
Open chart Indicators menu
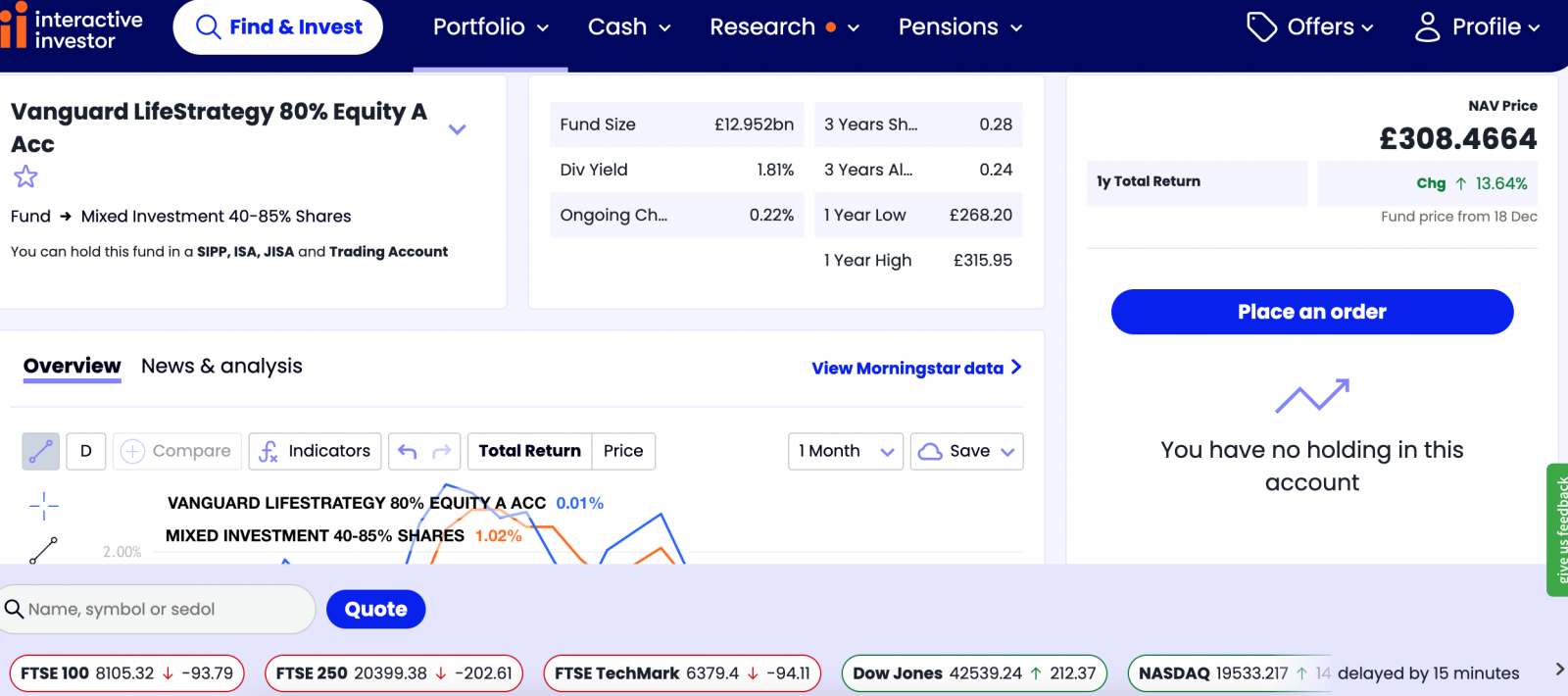[x=315, y=452]
